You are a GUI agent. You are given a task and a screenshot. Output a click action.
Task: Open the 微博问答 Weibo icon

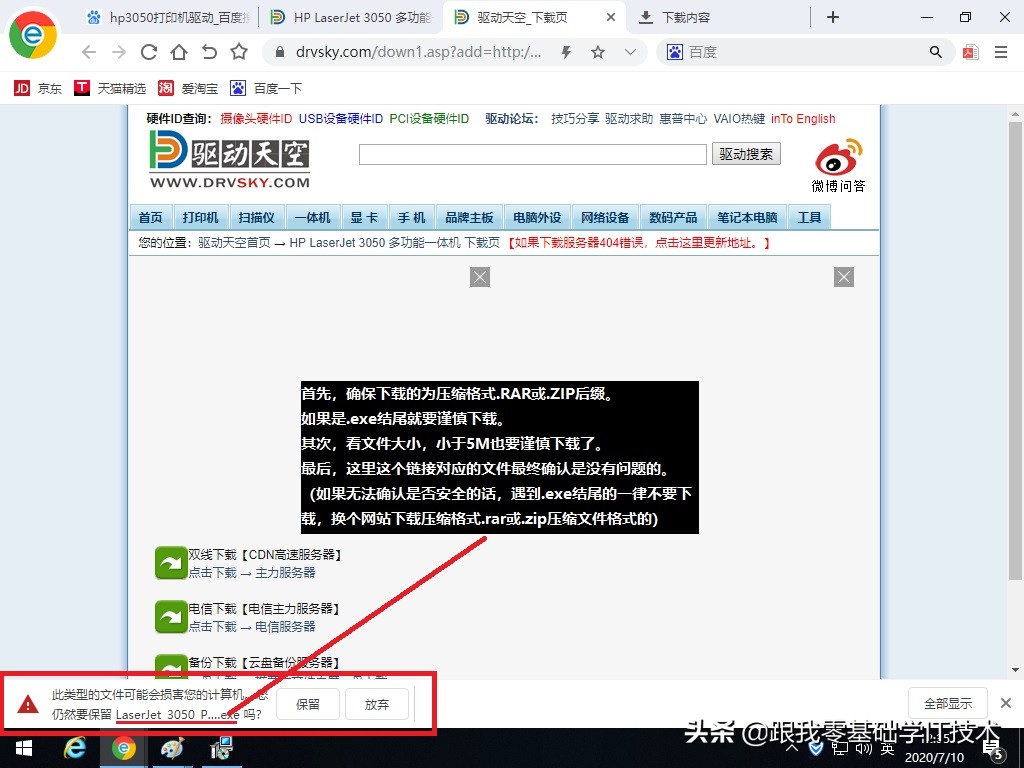pyautogui.click(x=838, y=158)
